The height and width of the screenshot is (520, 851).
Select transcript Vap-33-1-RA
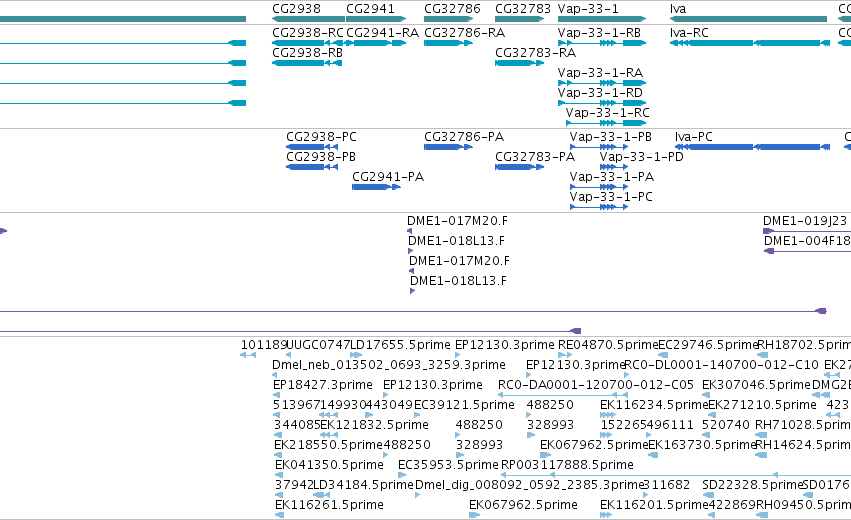coord(600,73)
